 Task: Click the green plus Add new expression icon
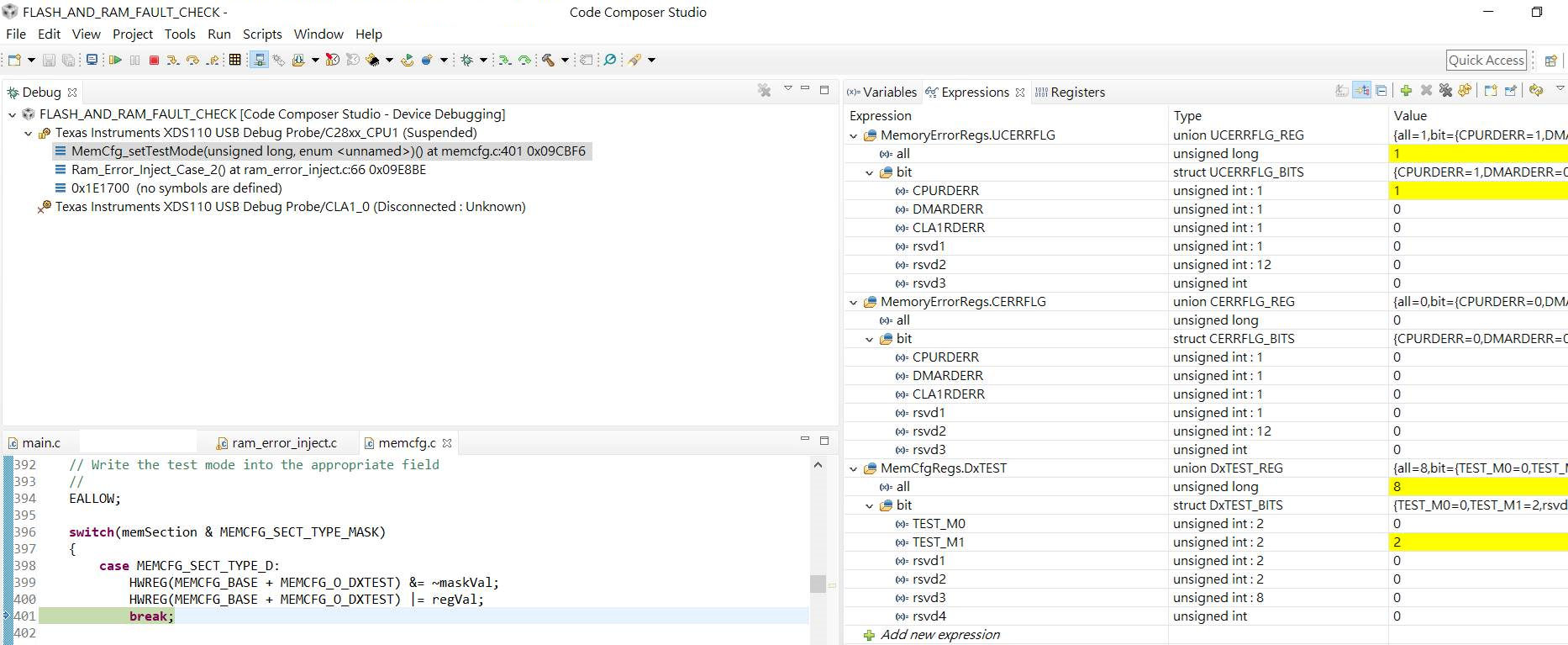tap(1406, 91)
